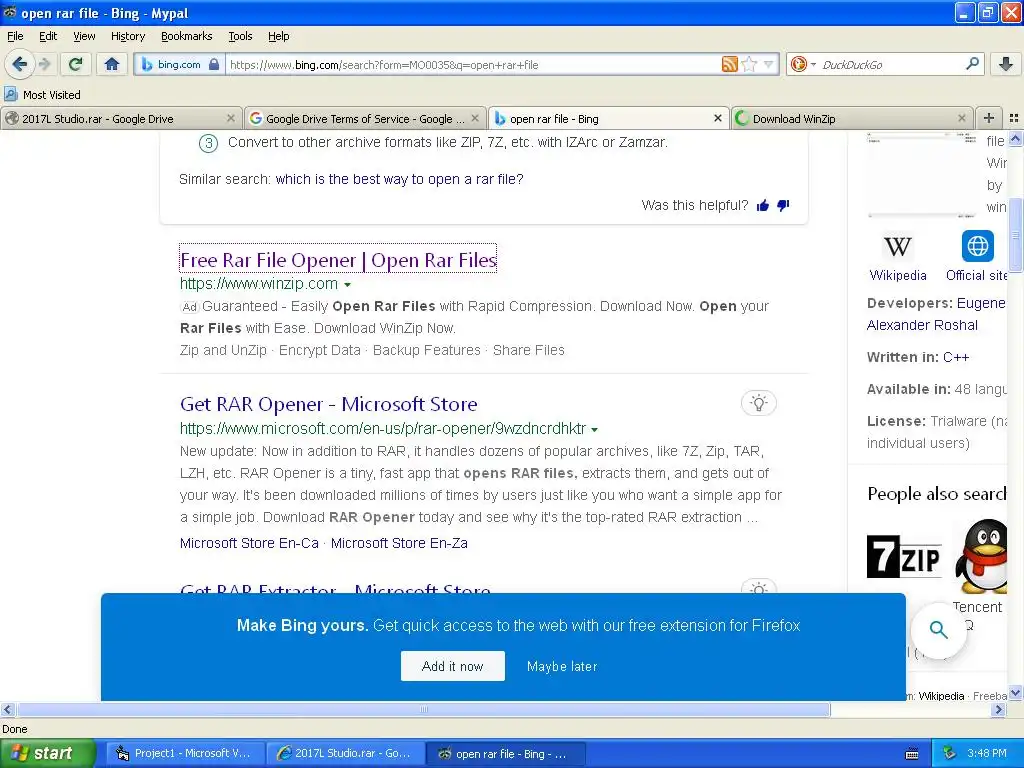1024x768 pixels.
Task: Expand the winzip.com URL dropdown arrow
Action: [347, 285]
